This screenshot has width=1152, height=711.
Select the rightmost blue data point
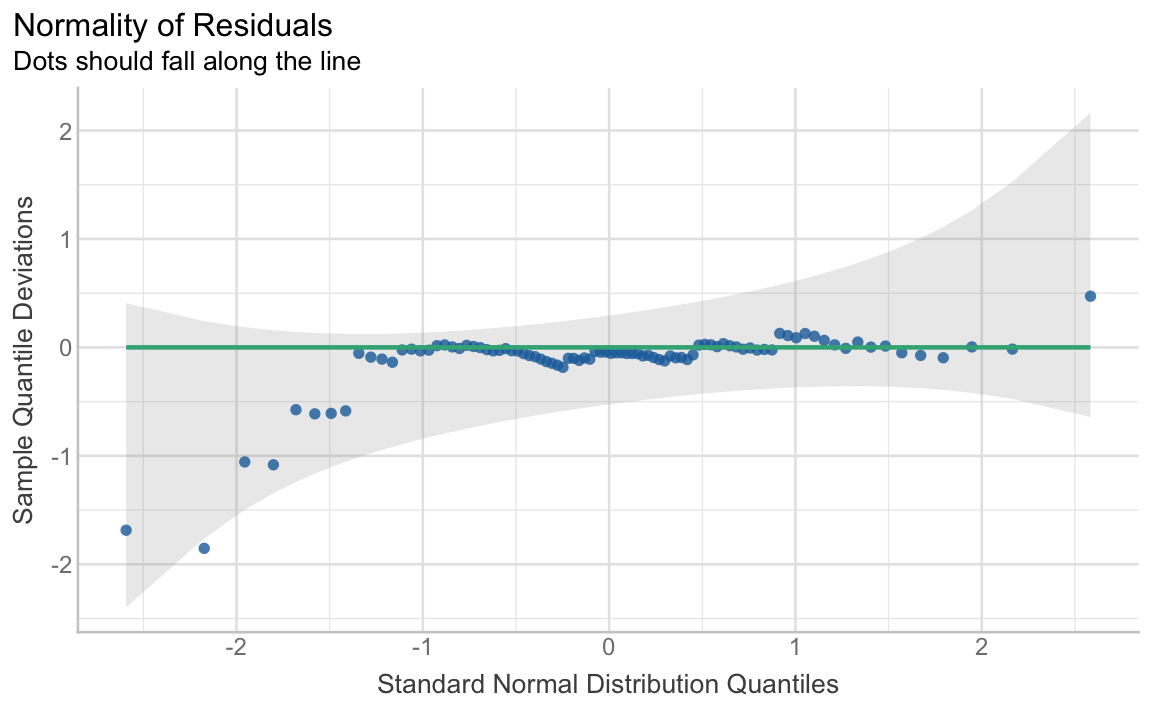1090,296
